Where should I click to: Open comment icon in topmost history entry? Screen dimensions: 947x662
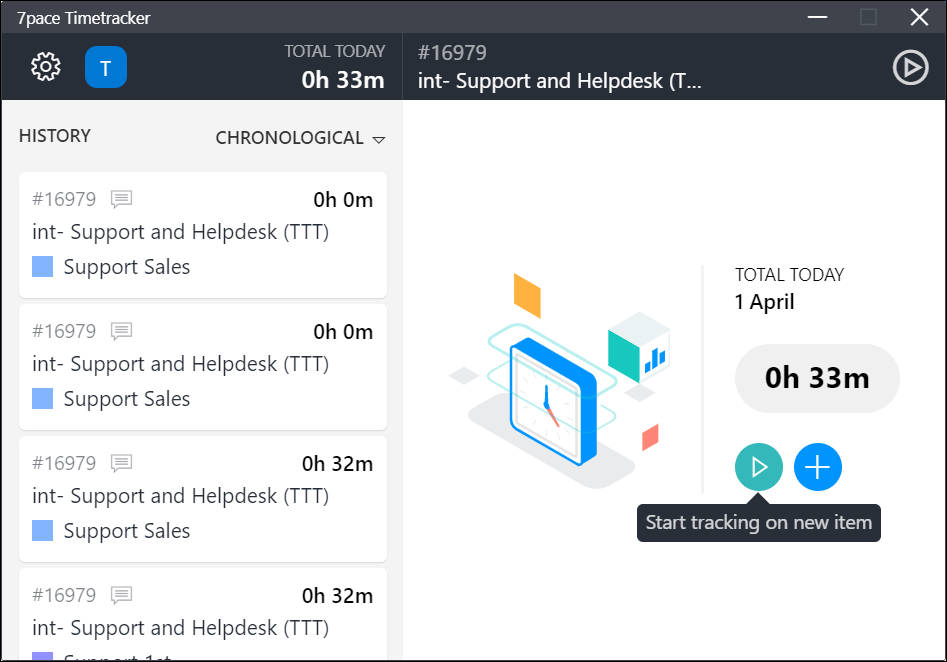(x=121, y=199)
